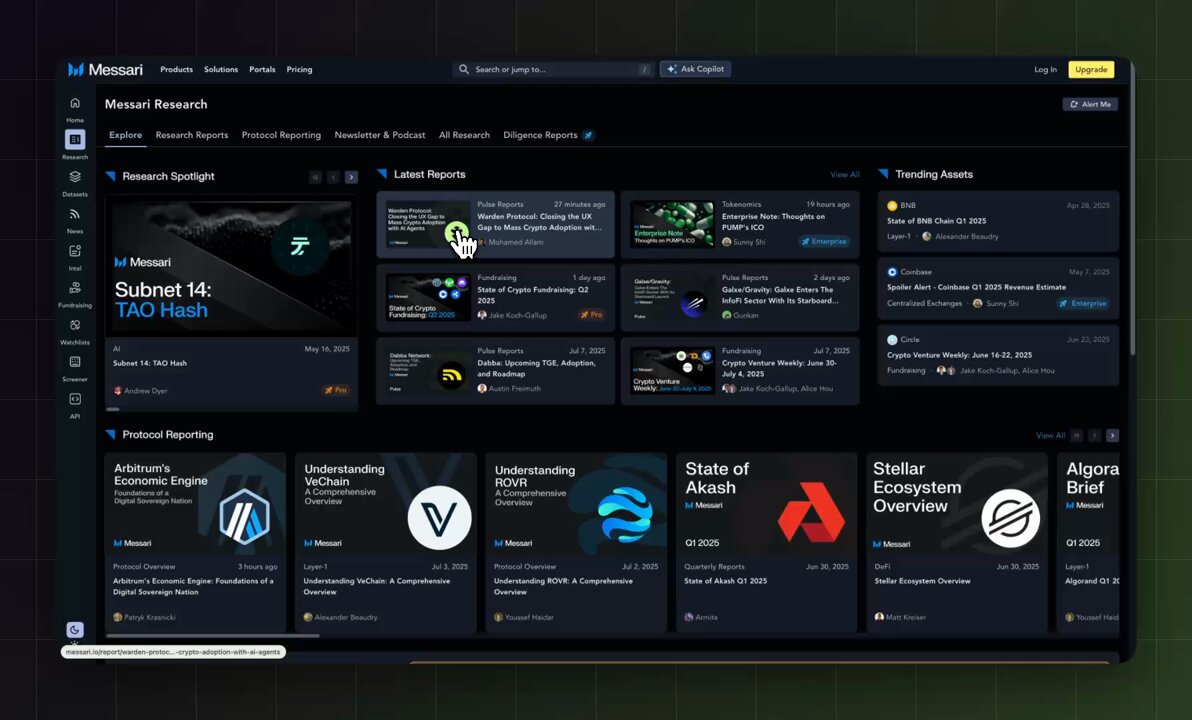Screen dimensions: 1192x720
Task: Open Galxe/Gravity Pulse report
Action: (740, 297)
